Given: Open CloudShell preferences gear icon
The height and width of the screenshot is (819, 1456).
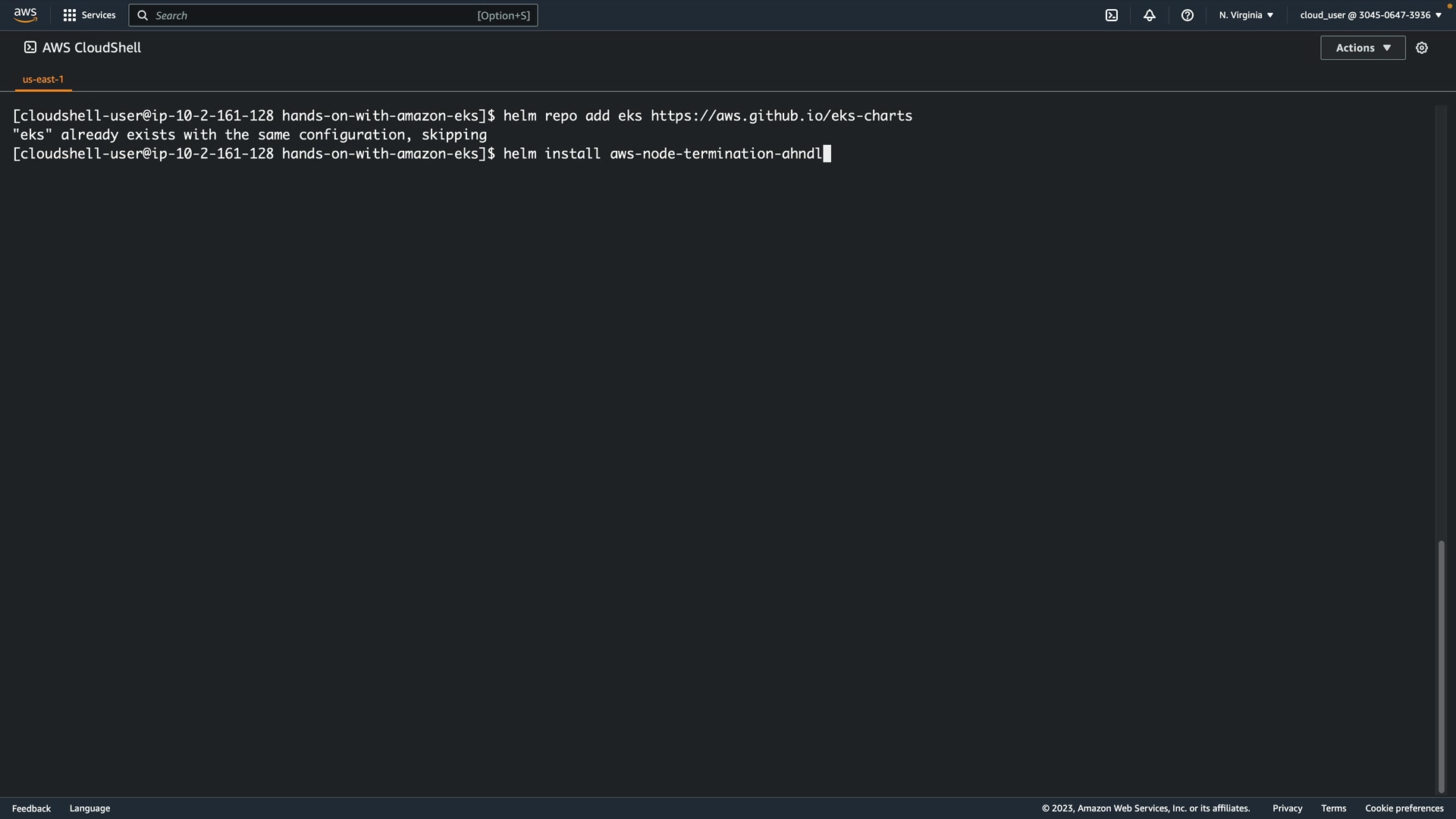Looking at the screenshot, I should (1422, 48).
